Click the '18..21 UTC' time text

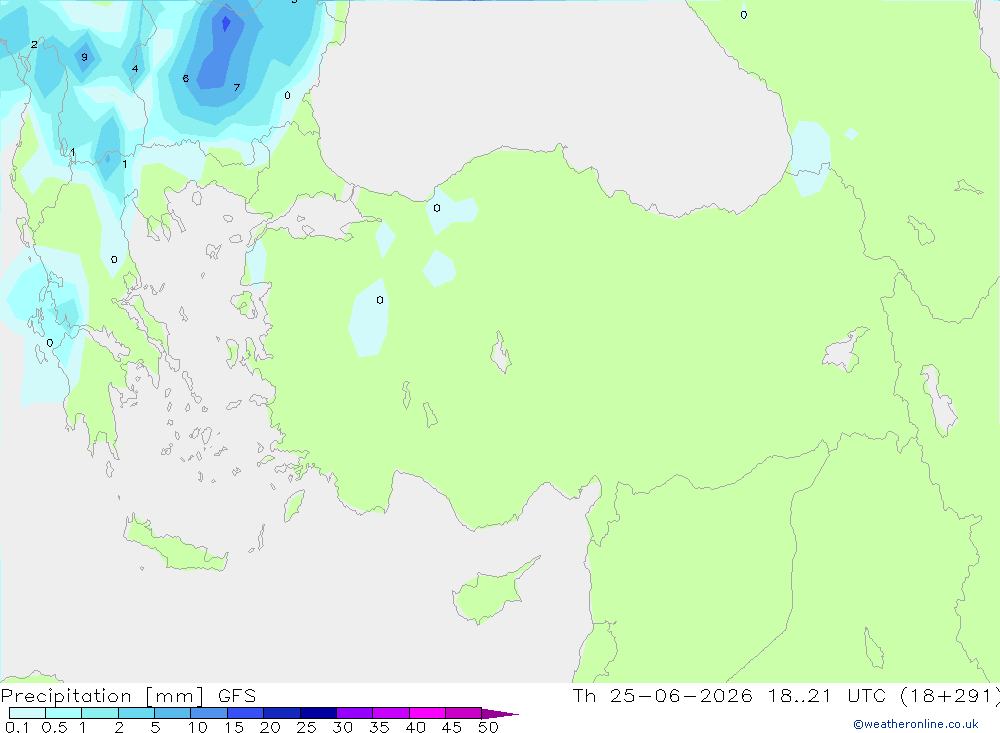(x=827, y=695)
